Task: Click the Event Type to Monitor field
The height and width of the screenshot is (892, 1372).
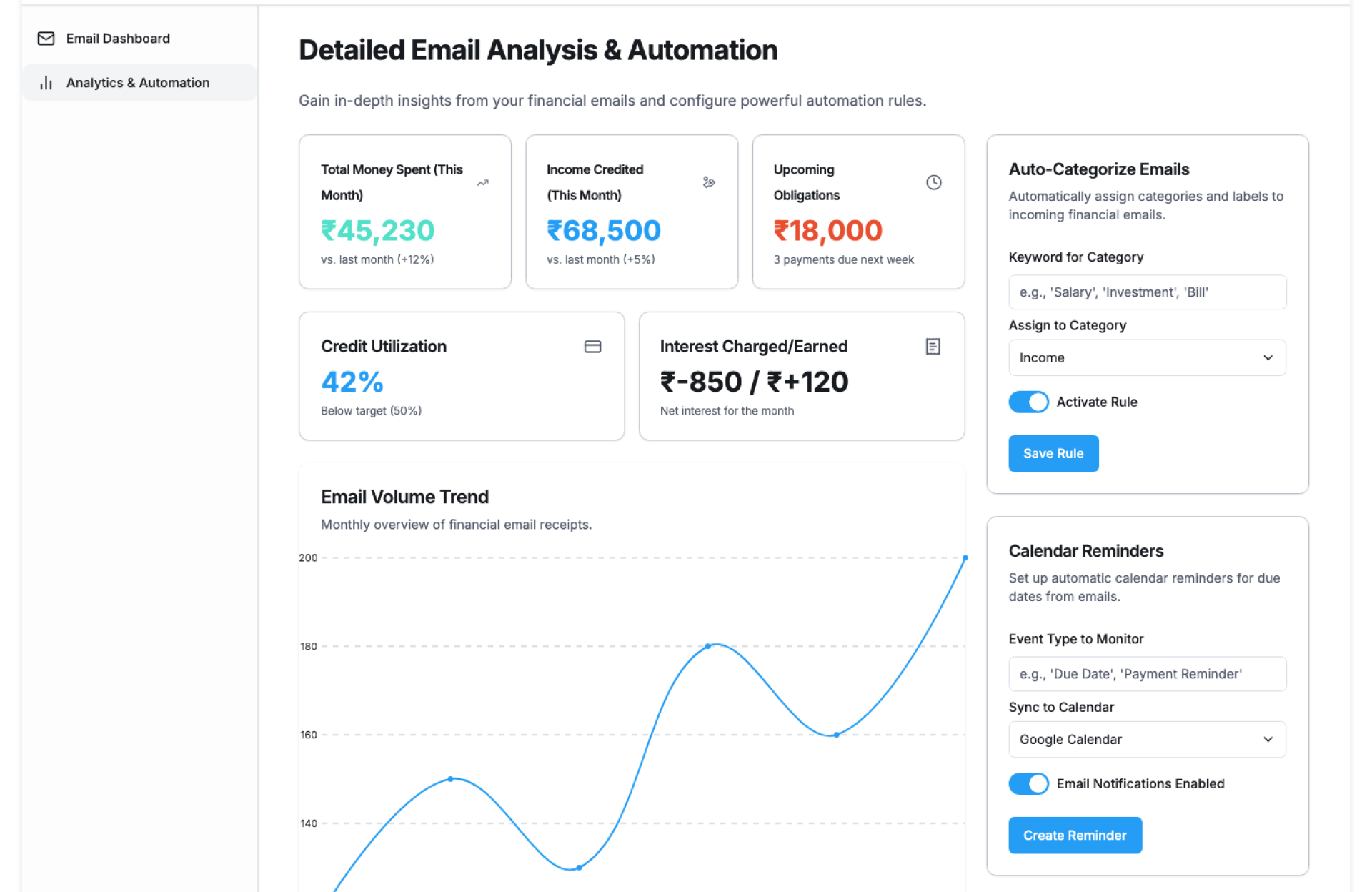Action: point(1146,674)
